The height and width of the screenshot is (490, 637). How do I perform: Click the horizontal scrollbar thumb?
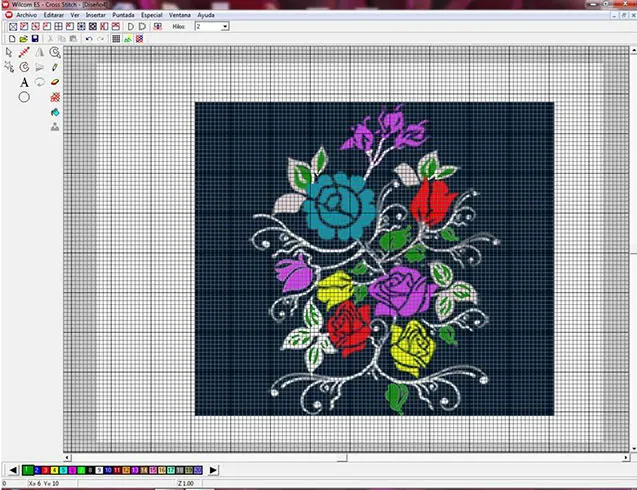[210, 458]
